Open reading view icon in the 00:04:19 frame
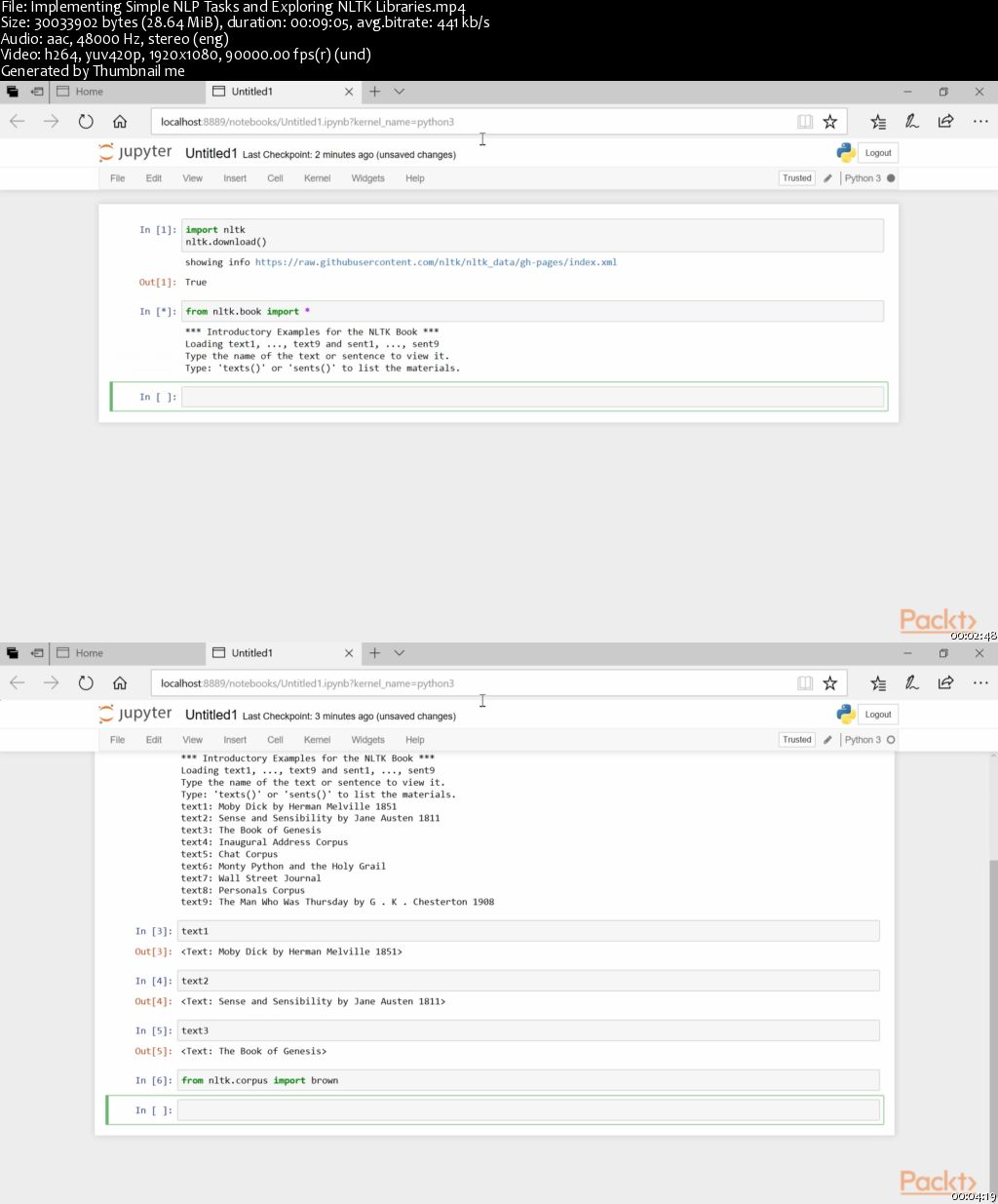The height and width of the screenshot is (1204, 998). [805, 683]
